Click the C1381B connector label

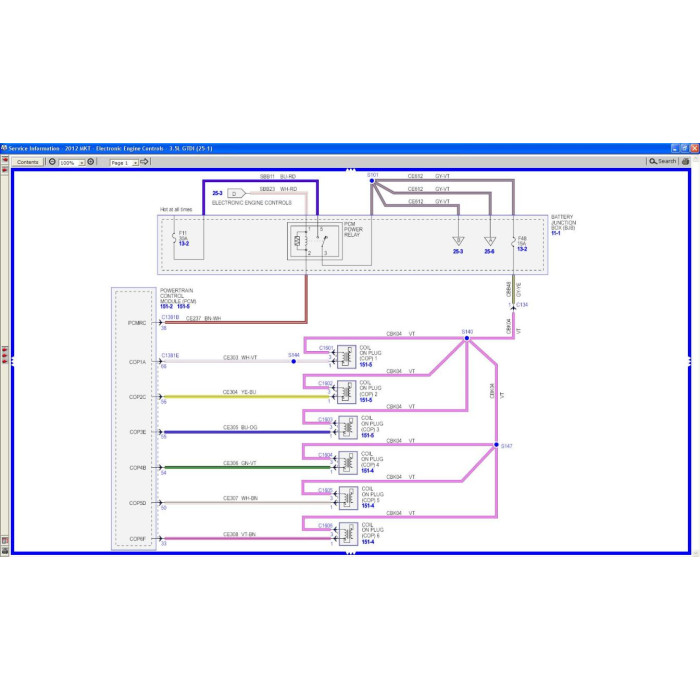point(170,317)
